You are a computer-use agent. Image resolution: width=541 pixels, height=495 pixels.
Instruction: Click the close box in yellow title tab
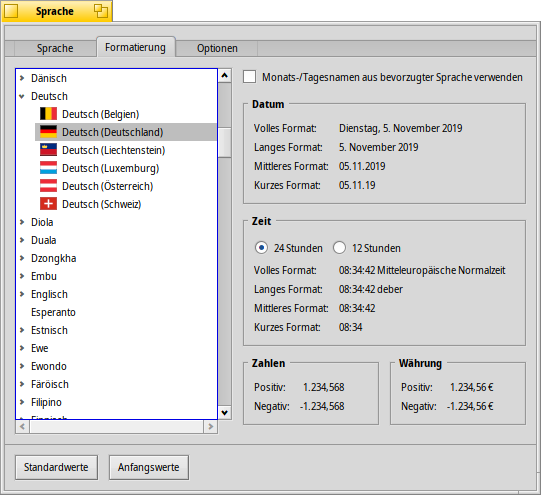click(x=11, y=11)
